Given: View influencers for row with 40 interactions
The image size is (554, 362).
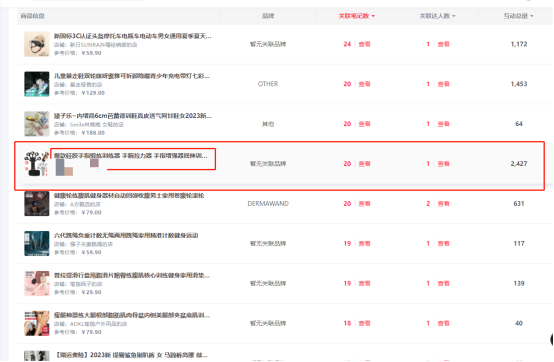Looking at the screenshot, I should point(443,324).
